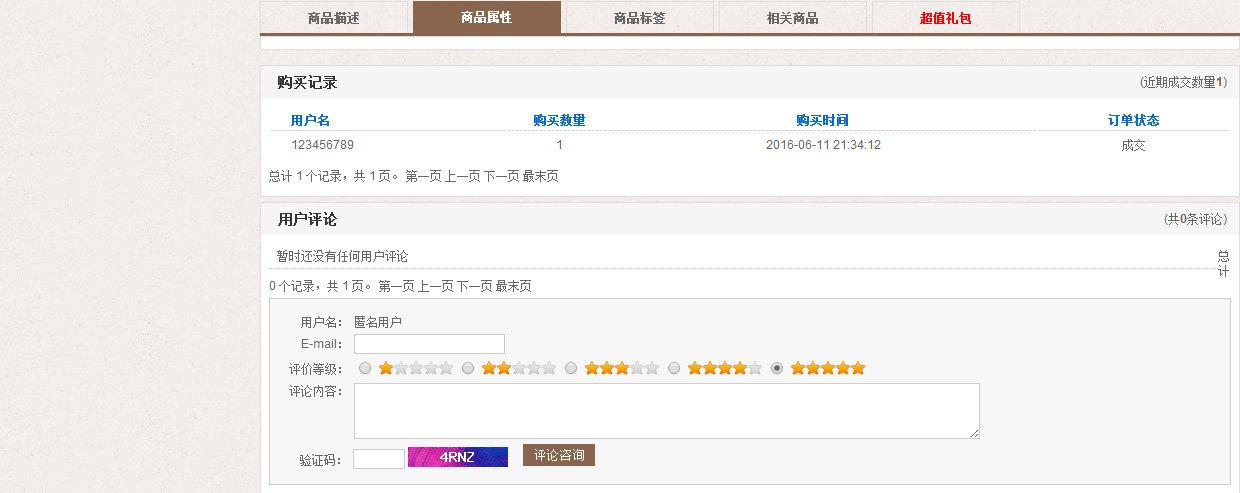Click quantity value 1 in purchase records
Image resolution: width=1240 pixels, height=493 pixels.
click(559, 145)
